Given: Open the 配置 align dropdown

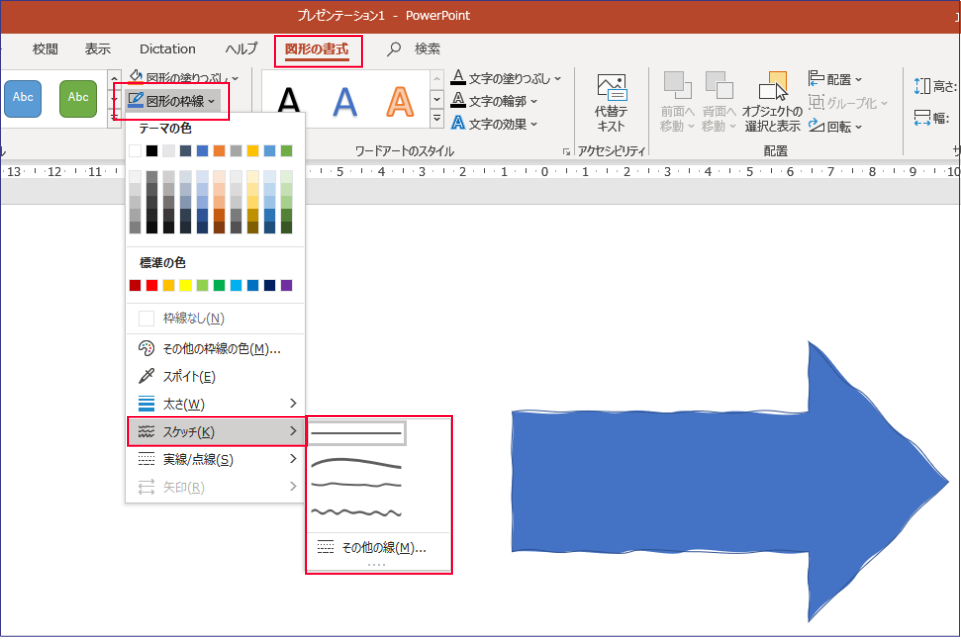Looking at the screenshot, I should [x=835, y=79].
